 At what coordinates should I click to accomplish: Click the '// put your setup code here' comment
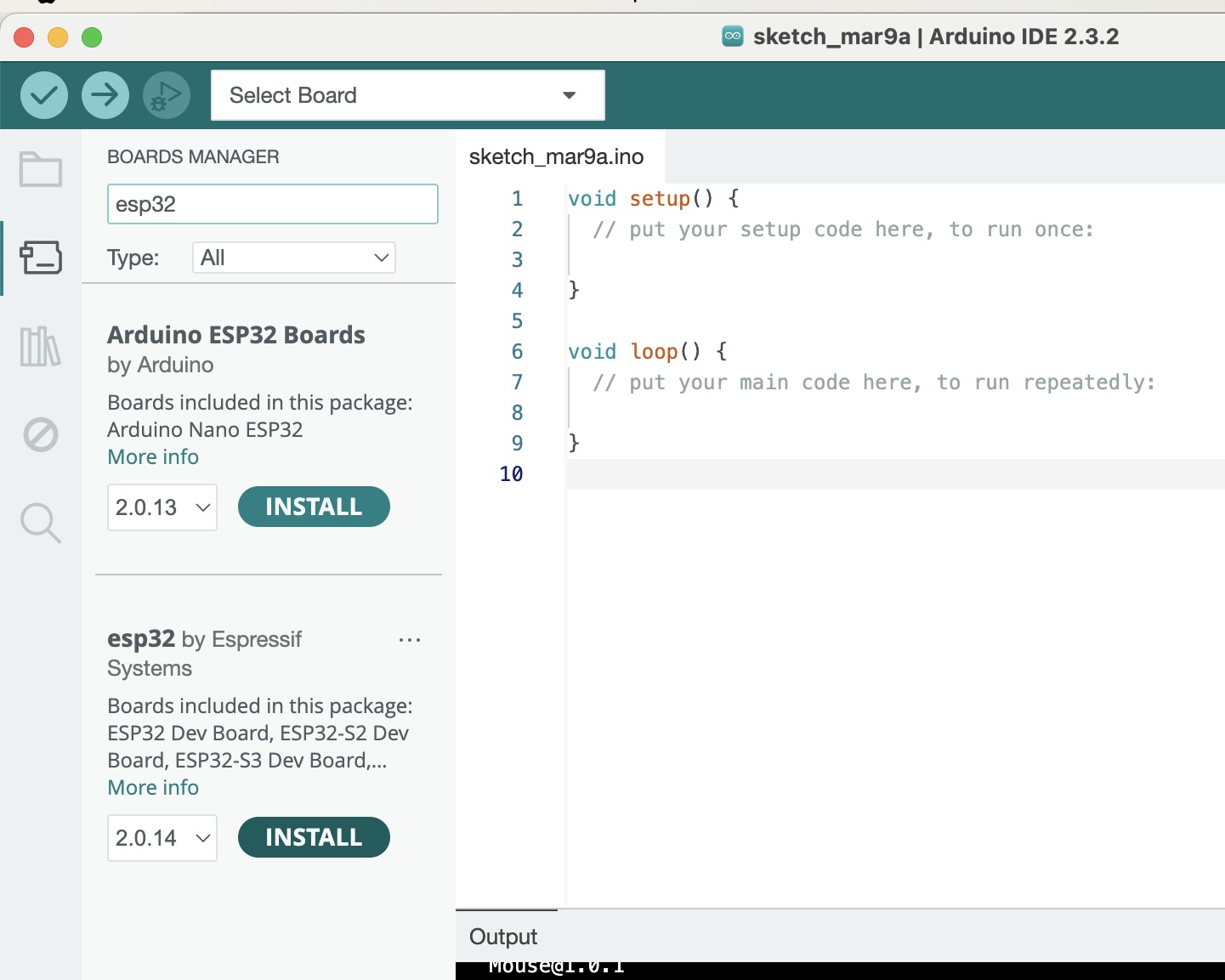click(843, 229)
